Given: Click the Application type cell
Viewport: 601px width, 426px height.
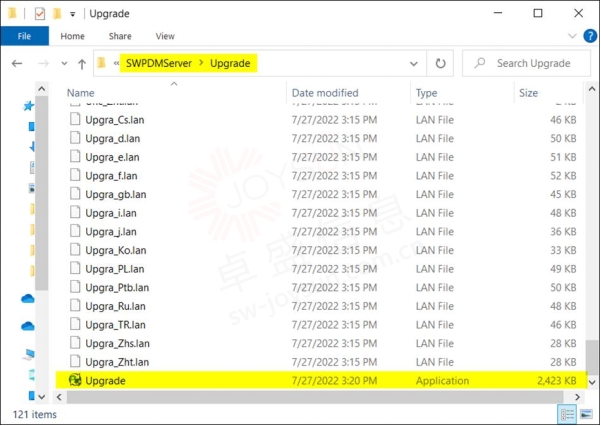Looking at the screenshot, I should 442,381.
